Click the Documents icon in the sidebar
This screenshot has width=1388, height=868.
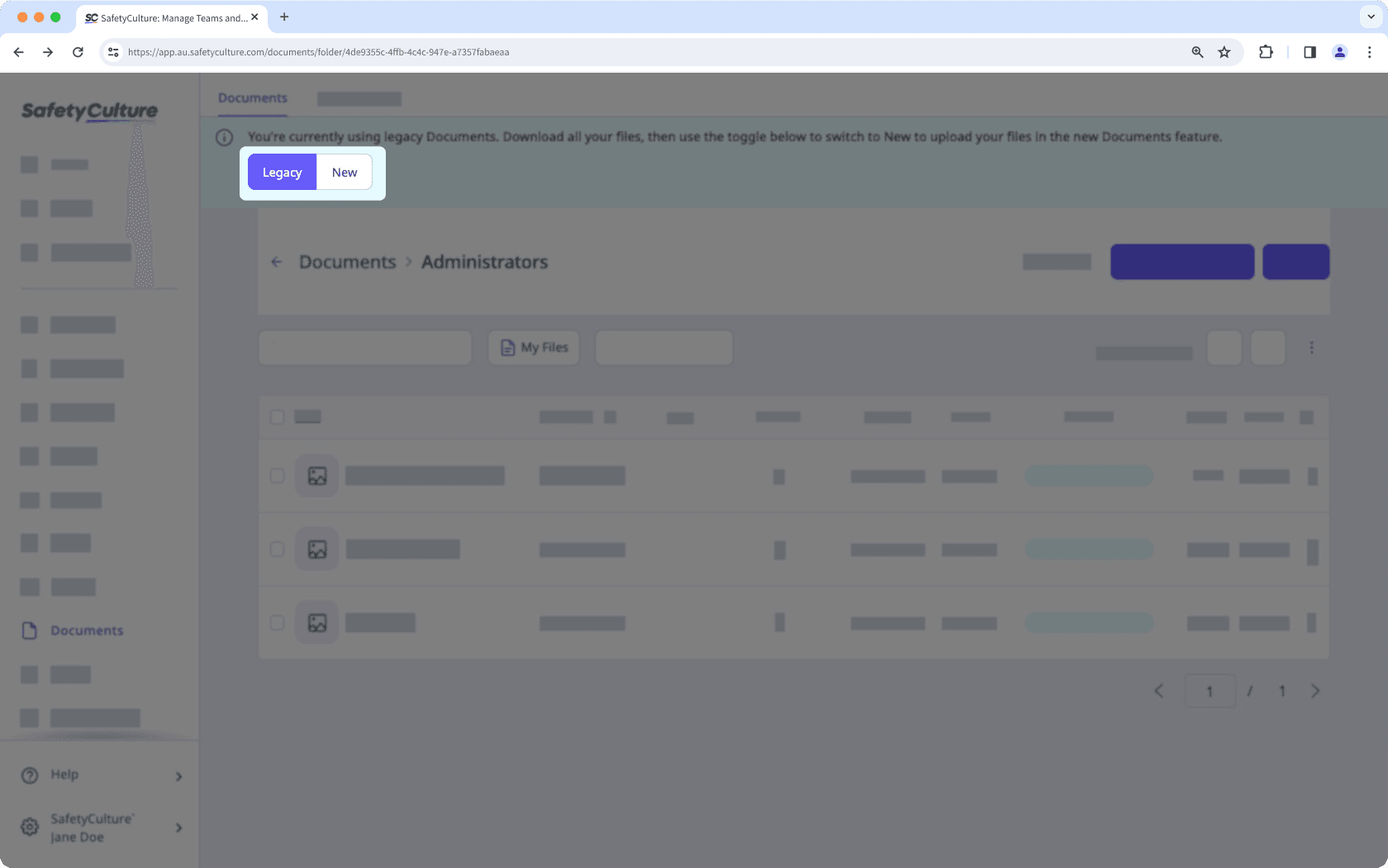[30, 631]
